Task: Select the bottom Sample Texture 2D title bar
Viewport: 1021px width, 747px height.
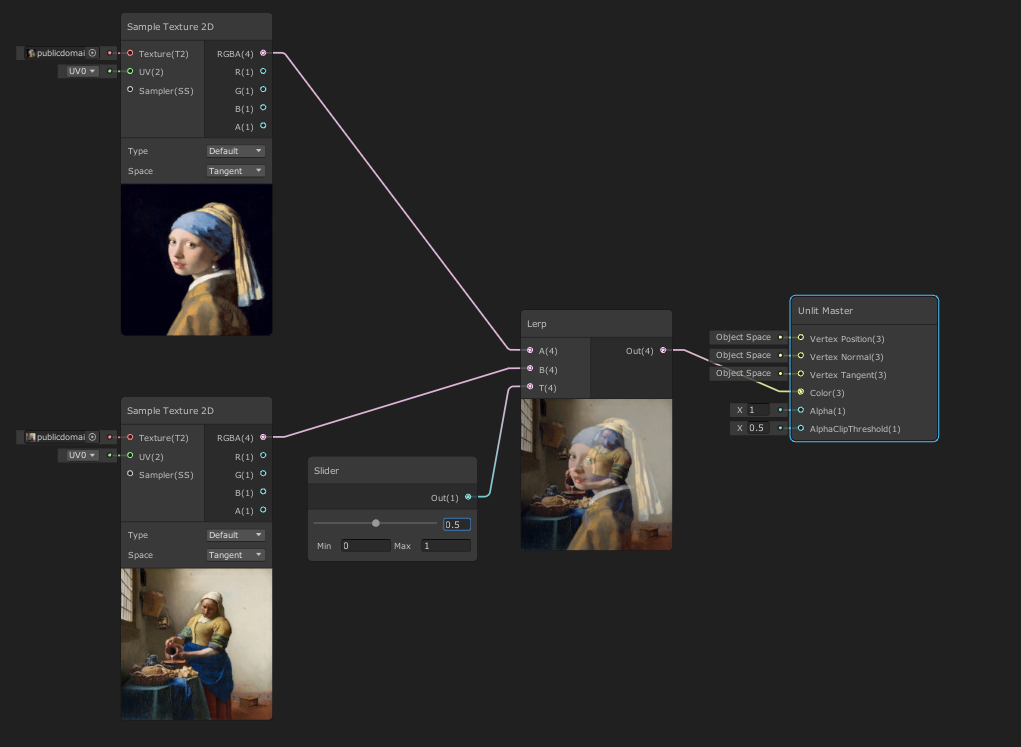Action: click(197, 411)
